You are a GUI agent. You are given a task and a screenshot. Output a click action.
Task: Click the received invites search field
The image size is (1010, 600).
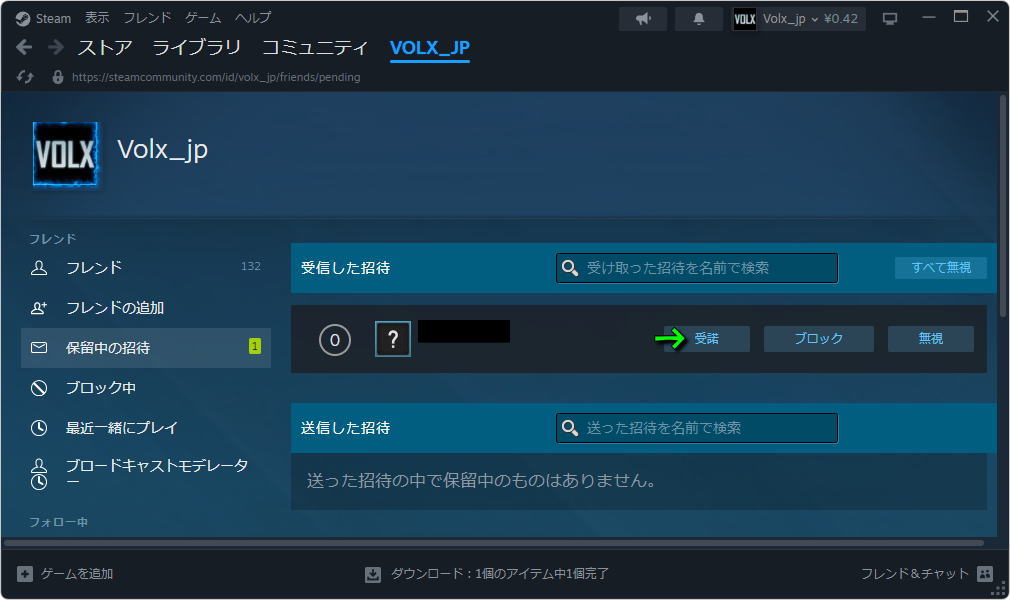click(697, 268)
